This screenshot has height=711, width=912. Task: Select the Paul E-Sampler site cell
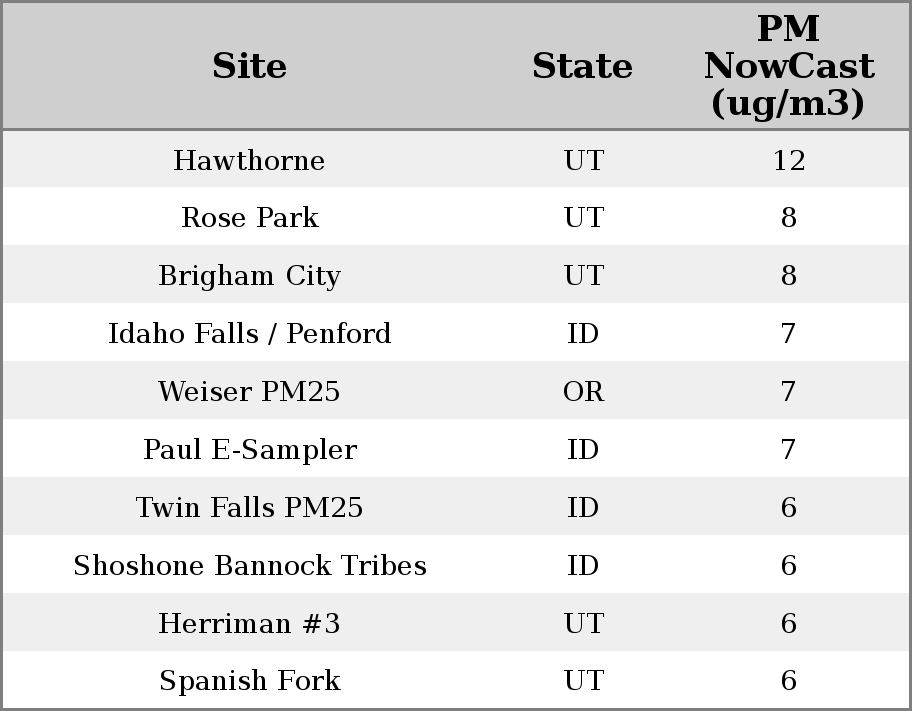(249, 450)
